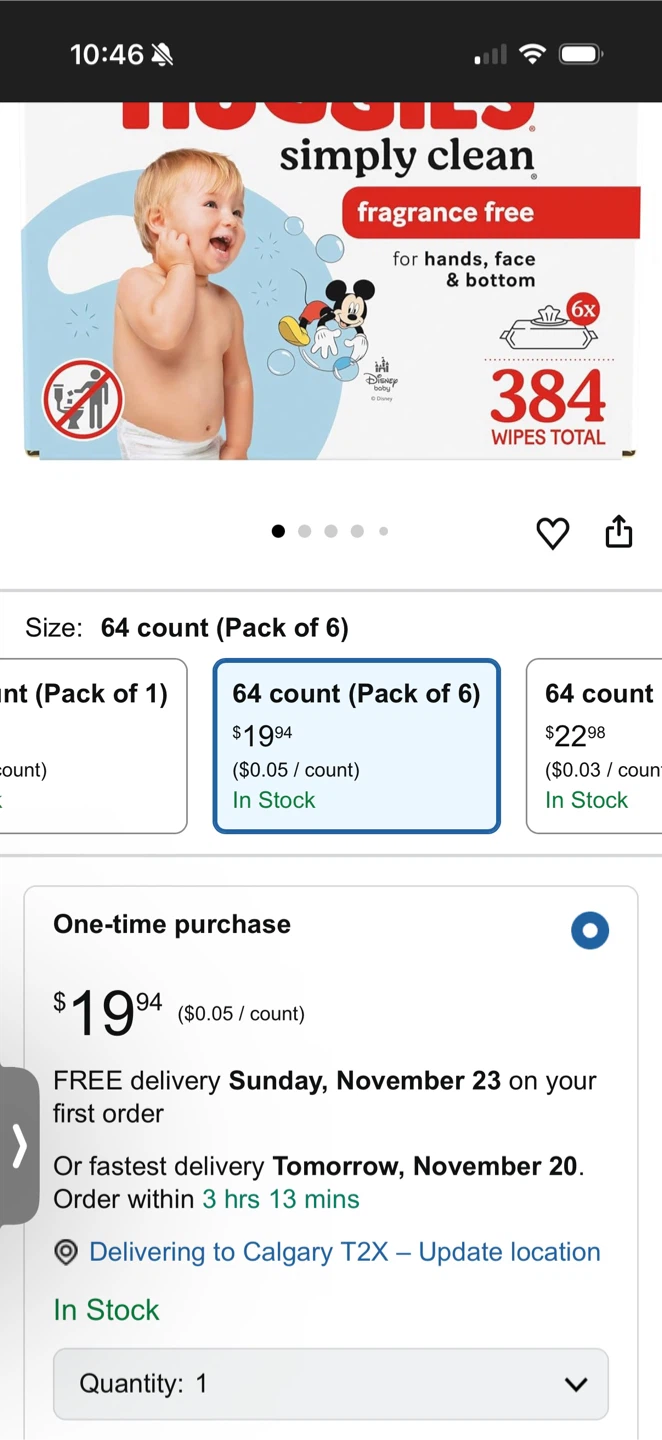The height and width of the screenshot is (1440, 662).
Task: Select the 64 count (Pack of 6) option
Action: click(x=357, y=746)
